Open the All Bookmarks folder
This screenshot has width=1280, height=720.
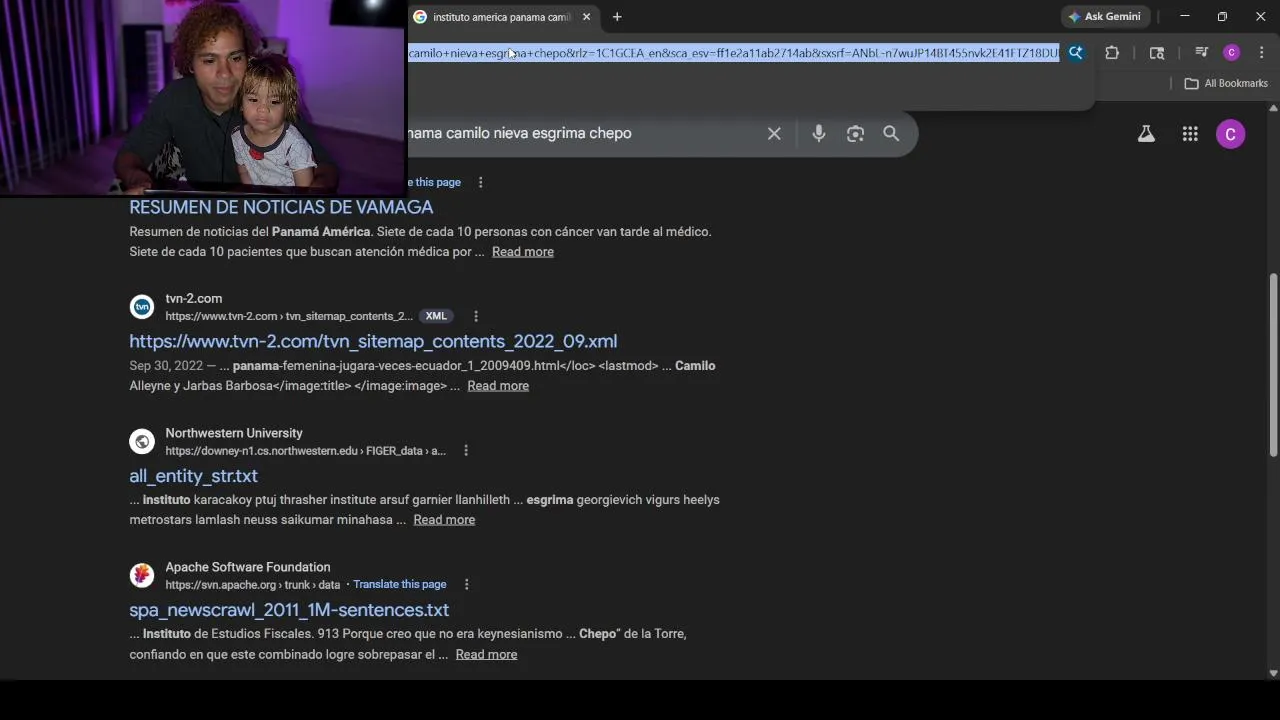1226,83
